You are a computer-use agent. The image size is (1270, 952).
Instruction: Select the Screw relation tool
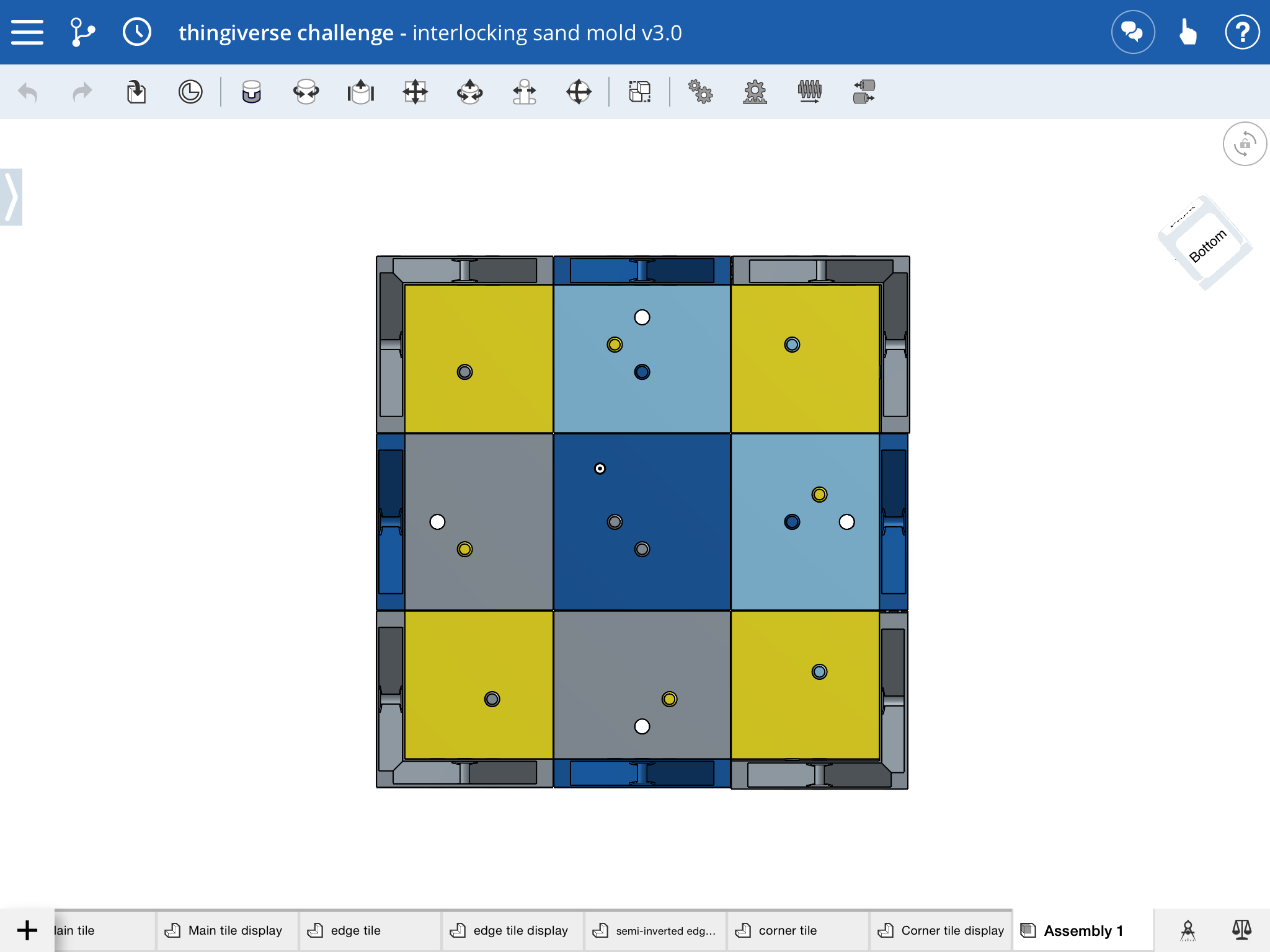click(809, 92)
